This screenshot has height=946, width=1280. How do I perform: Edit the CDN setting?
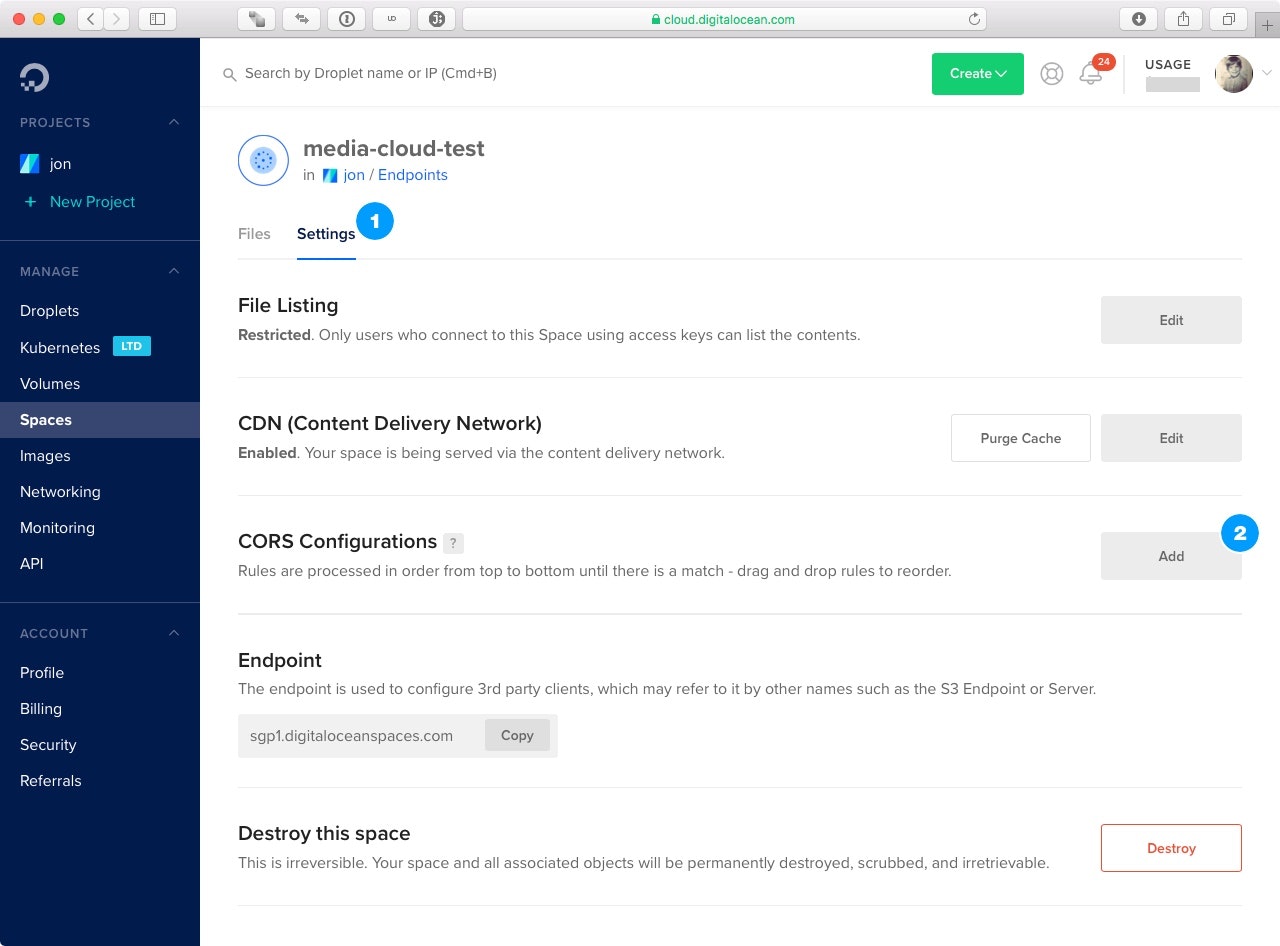click(1171, 438)
